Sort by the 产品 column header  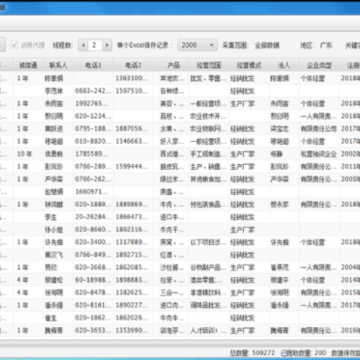pos(173,65)
